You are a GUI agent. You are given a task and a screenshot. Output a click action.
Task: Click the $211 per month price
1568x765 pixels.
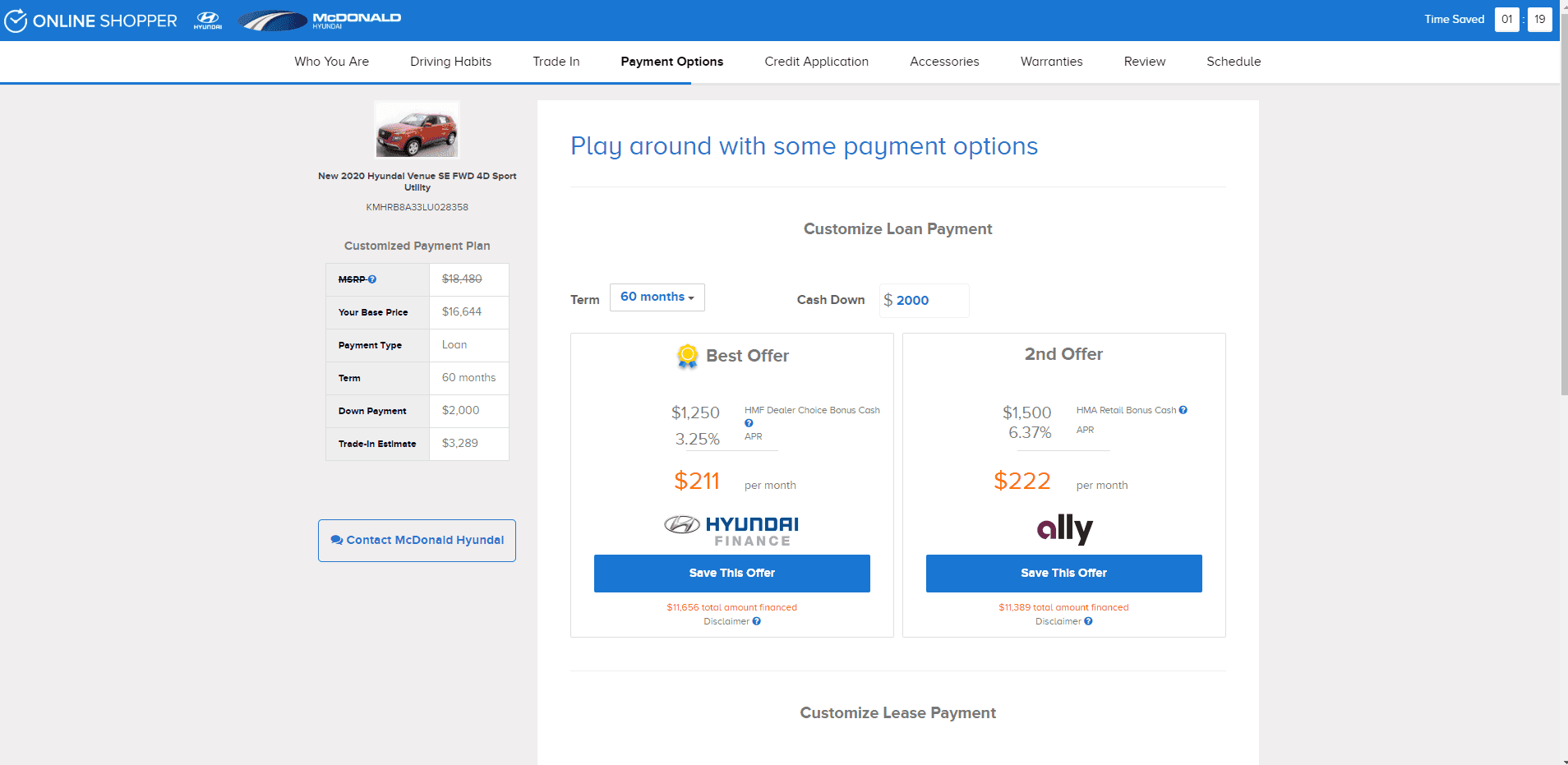tap(697, 482)
